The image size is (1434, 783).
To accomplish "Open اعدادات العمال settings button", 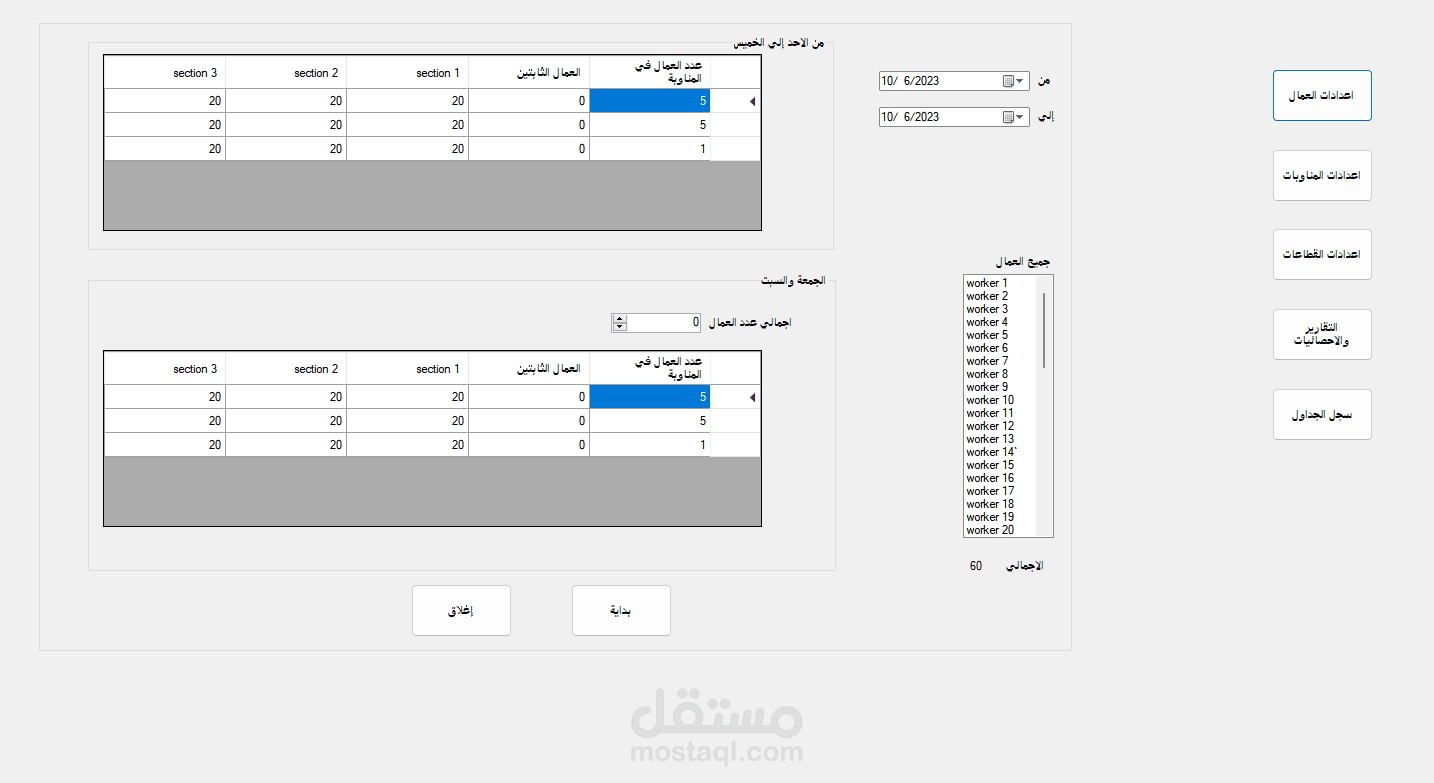I will [x=1322, y=96].
